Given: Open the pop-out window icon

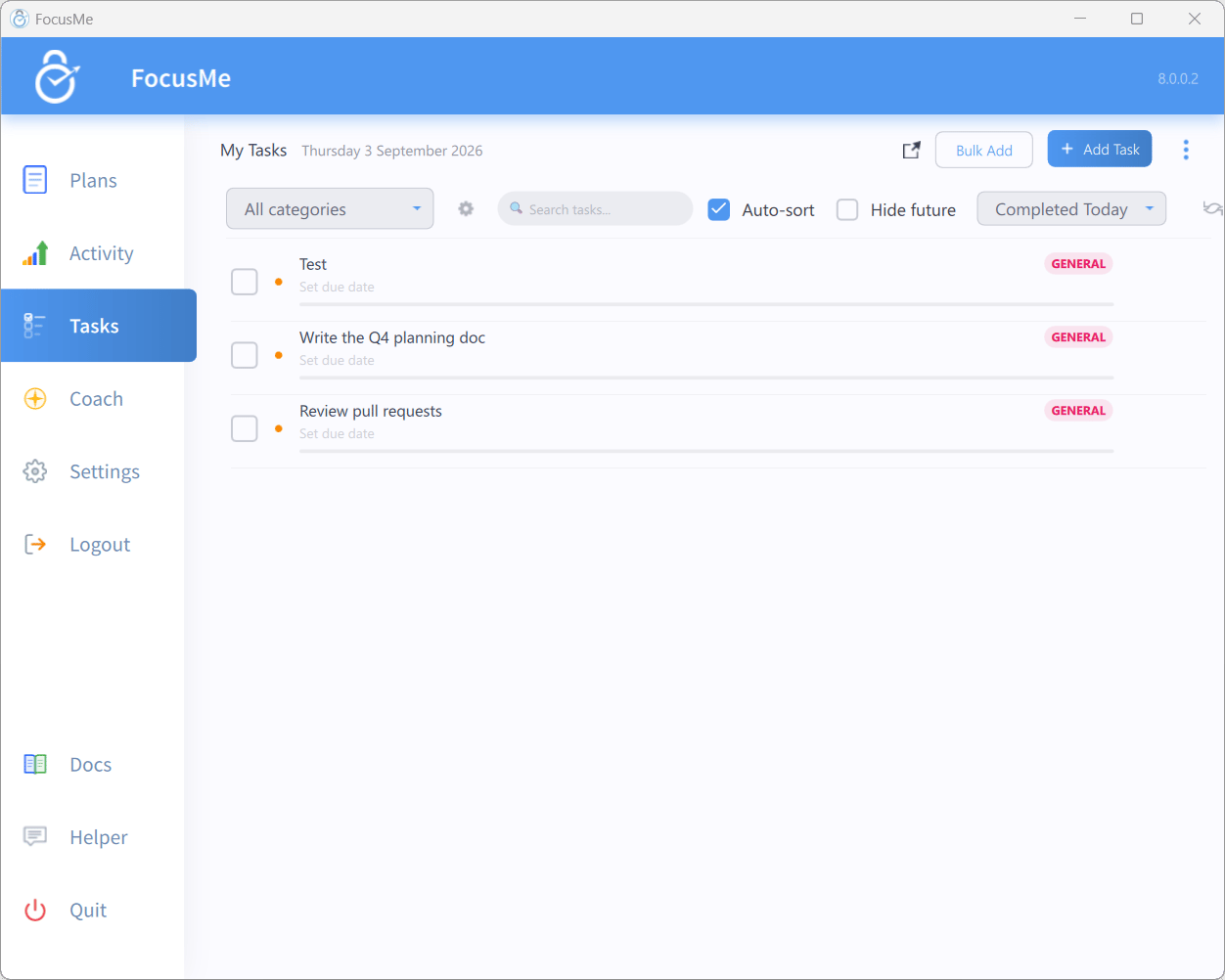Looking at the screenshot, I should [911, 150].
